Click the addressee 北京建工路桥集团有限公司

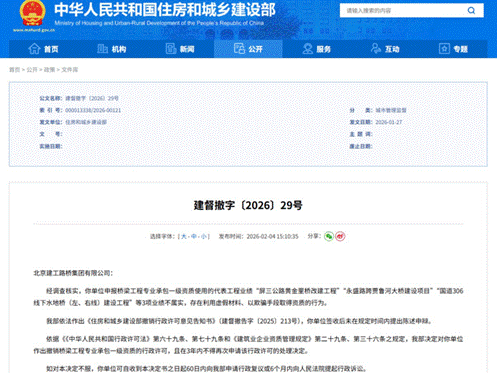[72, 273]
